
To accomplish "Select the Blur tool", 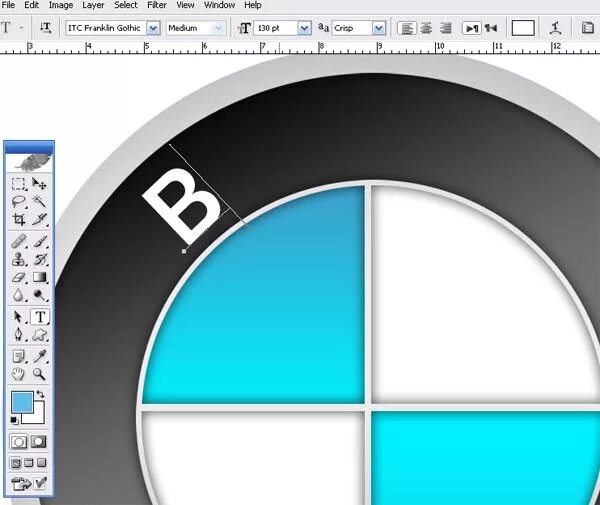I will (x=18, y=295).
